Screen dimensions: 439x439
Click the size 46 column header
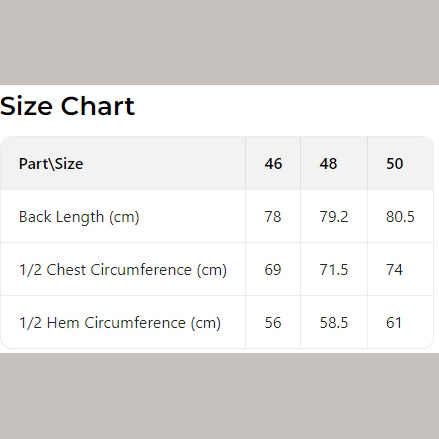click(273, 164)
